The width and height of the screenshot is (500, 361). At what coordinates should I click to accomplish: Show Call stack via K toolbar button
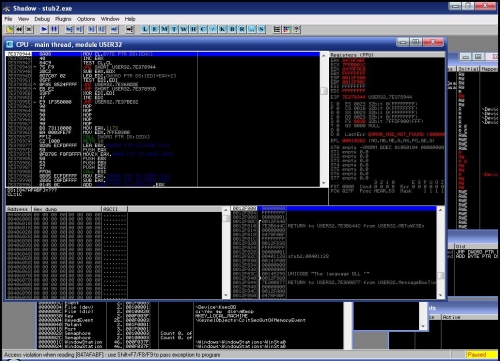(223, 29)
